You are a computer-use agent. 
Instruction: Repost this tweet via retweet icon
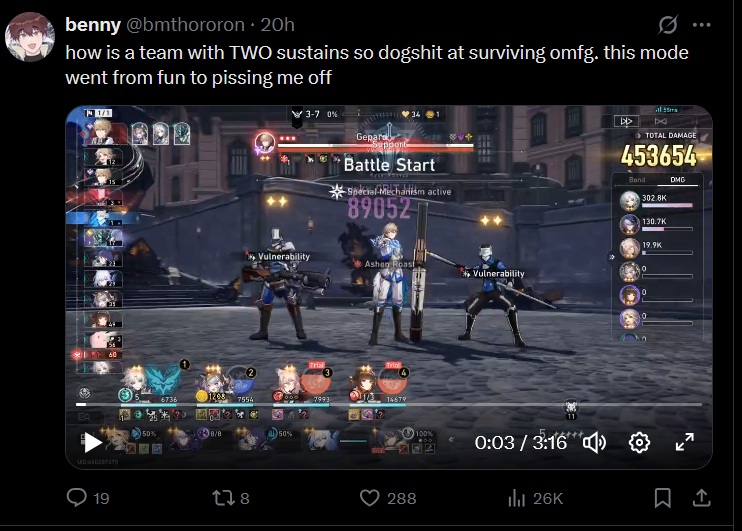tap(222, 498)
